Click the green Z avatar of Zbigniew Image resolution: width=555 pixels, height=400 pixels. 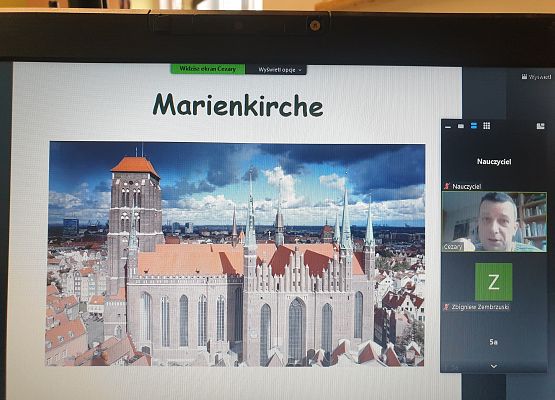point(493,282)
